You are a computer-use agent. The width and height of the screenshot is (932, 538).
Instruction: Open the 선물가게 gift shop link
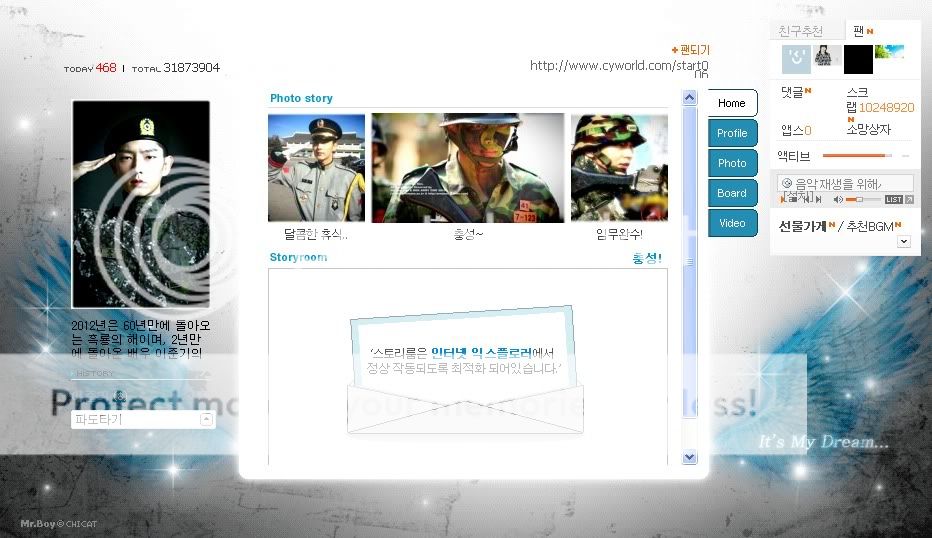tap(802, 226)
